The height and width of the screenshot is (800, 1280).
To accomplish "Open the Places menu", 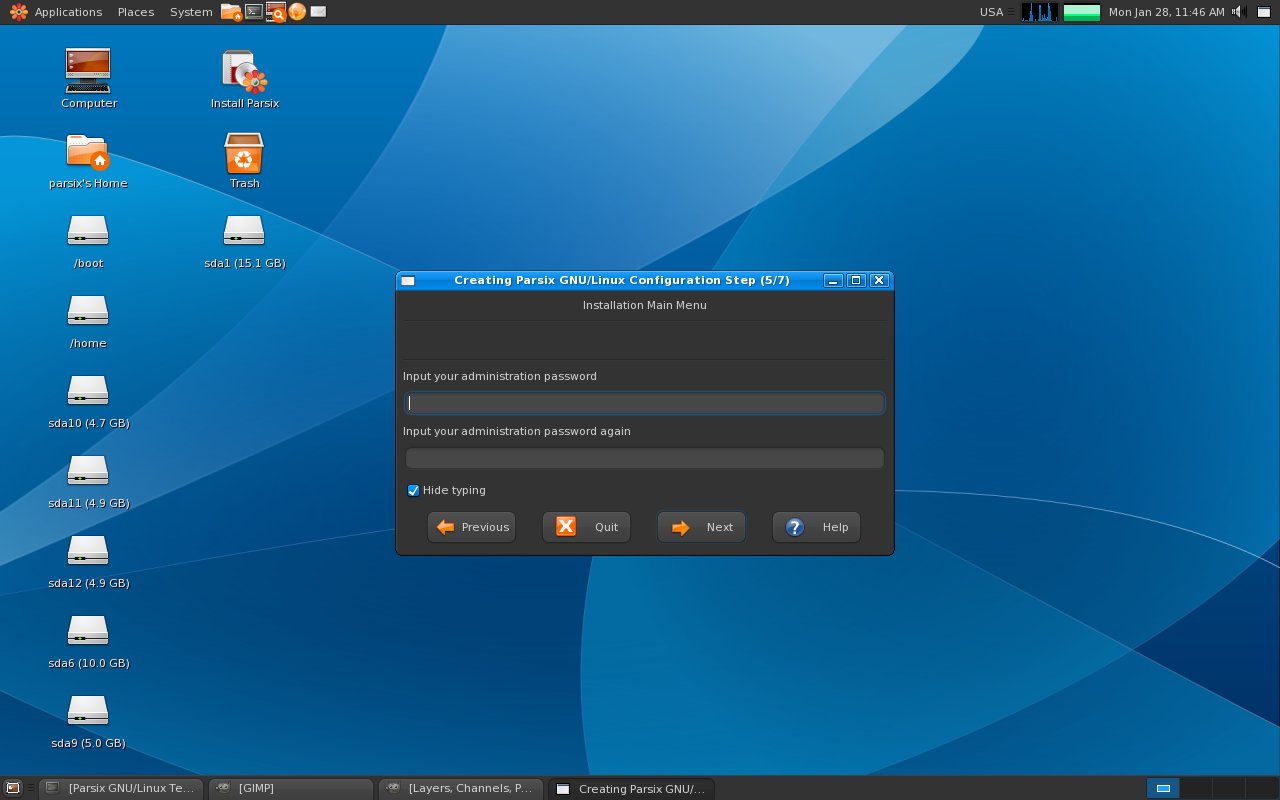I will pyautogui.click(x=136, y=12).
